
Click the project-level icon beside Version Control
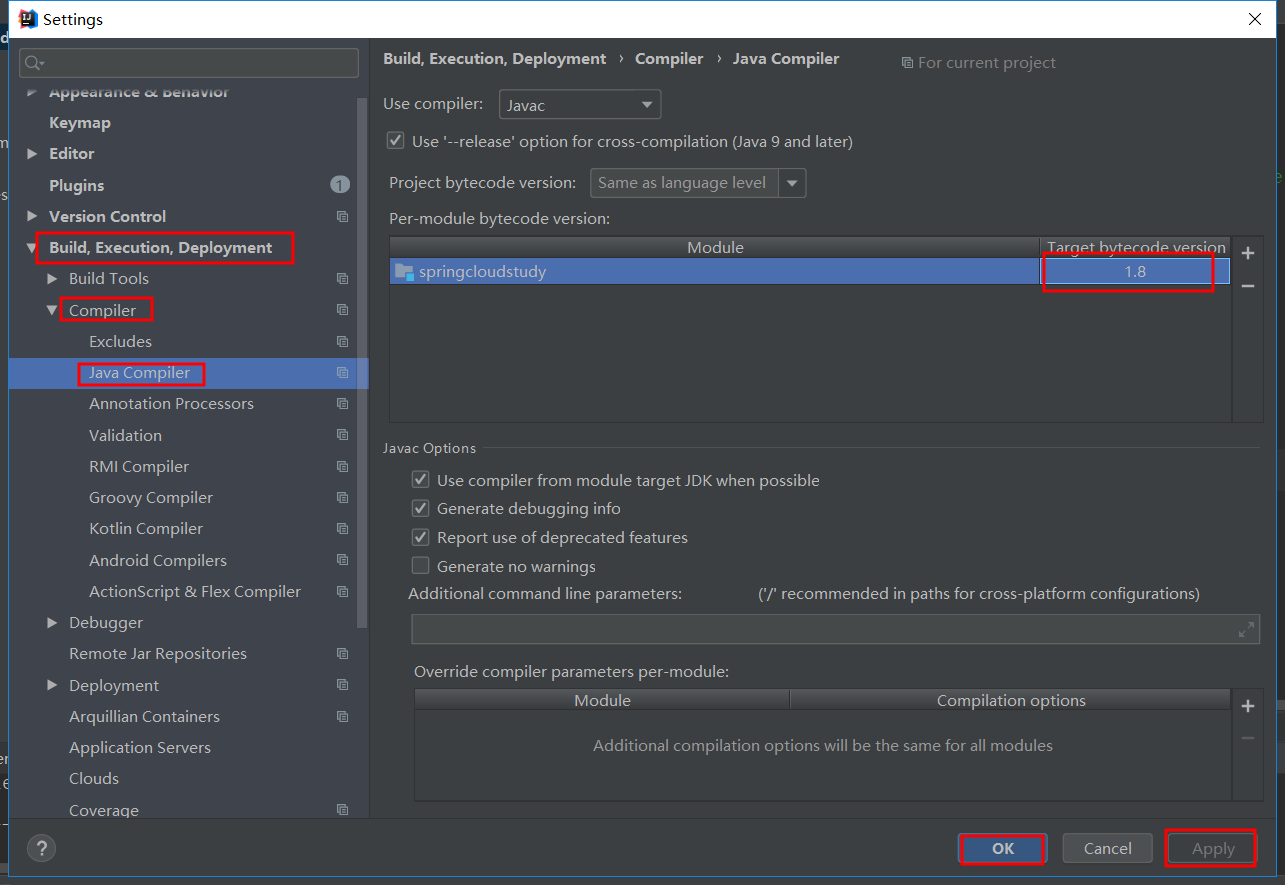(x=343, y=217)
